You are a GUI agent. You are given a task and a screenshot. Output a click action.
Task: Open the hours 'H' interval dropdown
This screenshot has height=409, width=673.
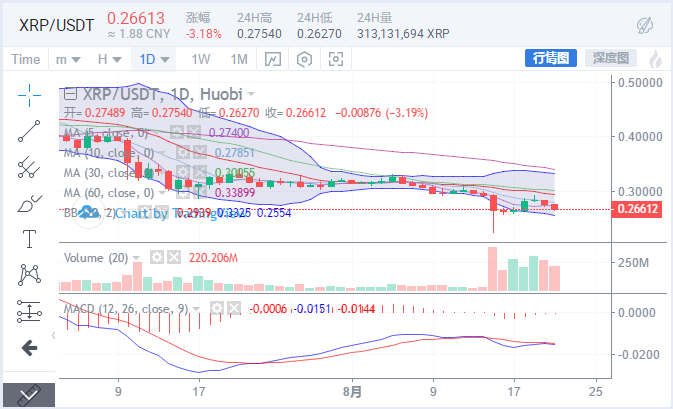point(109,59)
